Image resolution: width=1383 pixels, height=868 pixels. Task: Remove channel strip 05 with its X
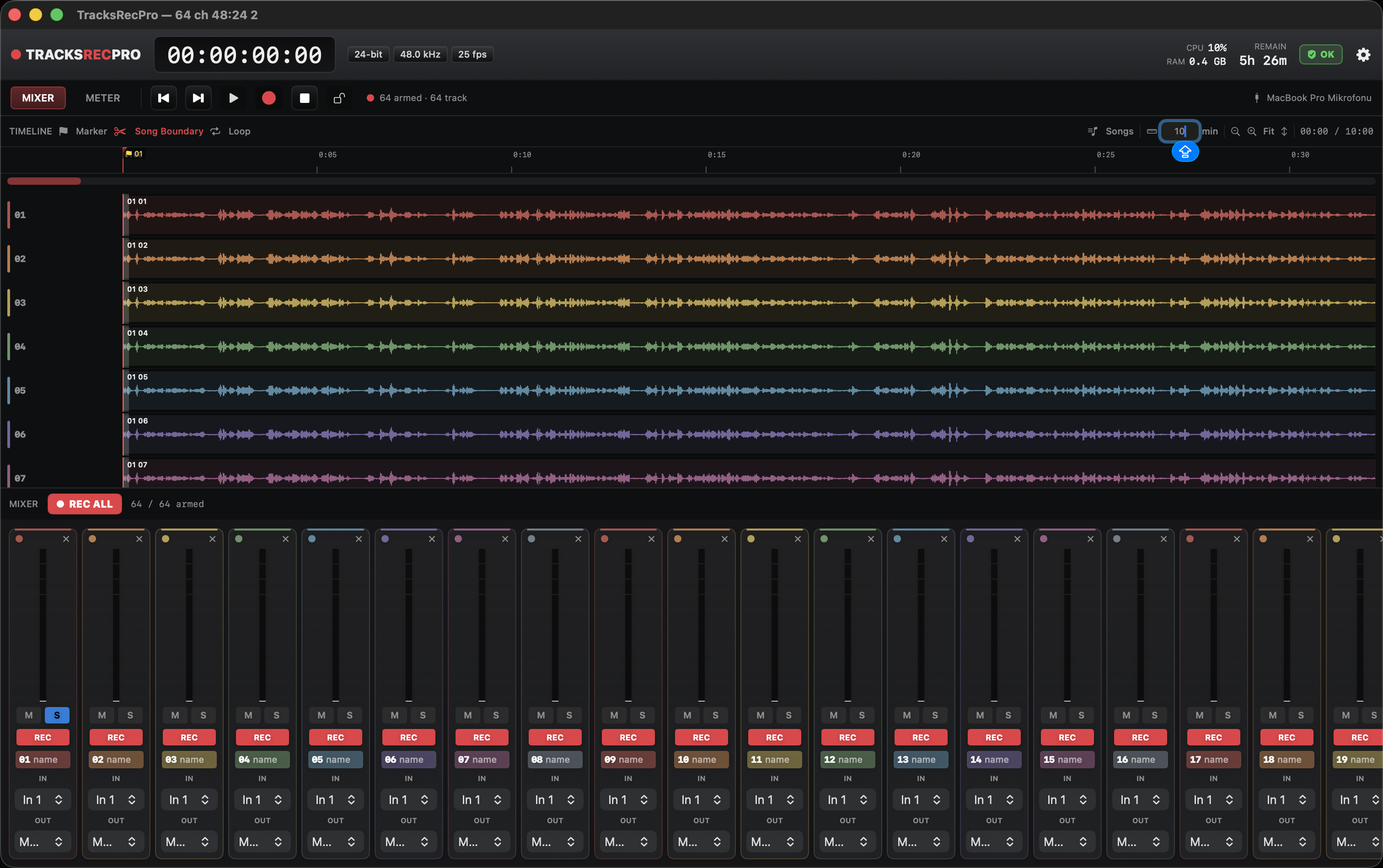tap(359, 539)
